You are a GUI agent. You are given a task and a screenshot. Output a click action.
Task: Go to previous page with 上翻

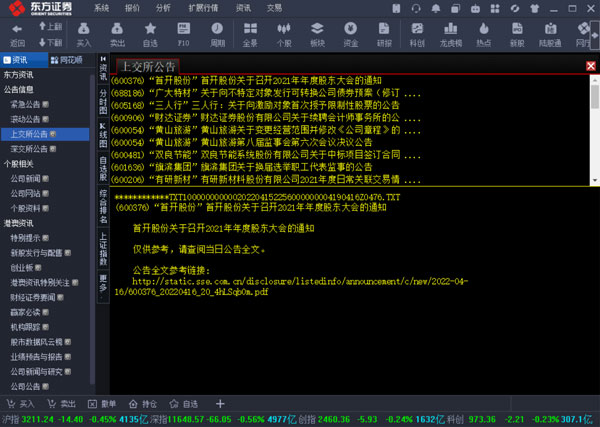click(x=51, y=26)
